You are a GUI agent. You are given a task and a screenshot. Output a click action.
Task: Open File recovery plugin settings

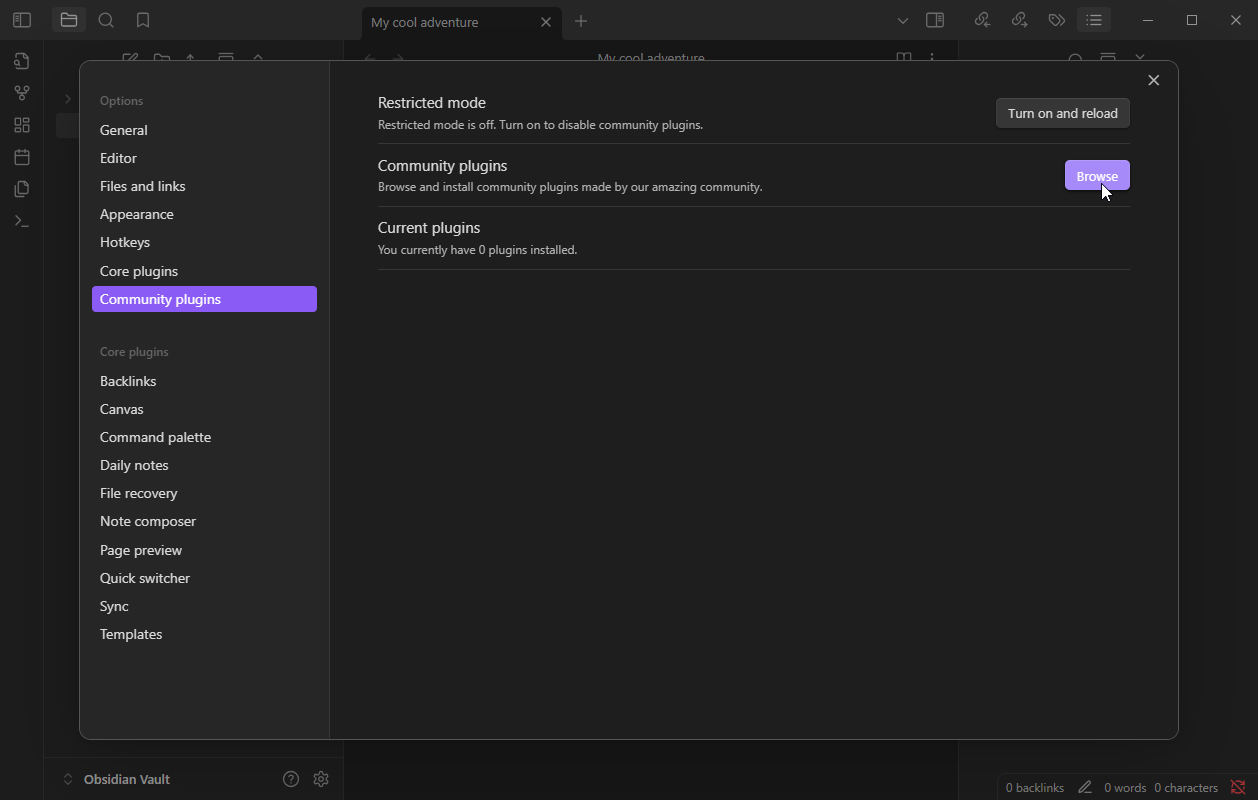point(204,493)
